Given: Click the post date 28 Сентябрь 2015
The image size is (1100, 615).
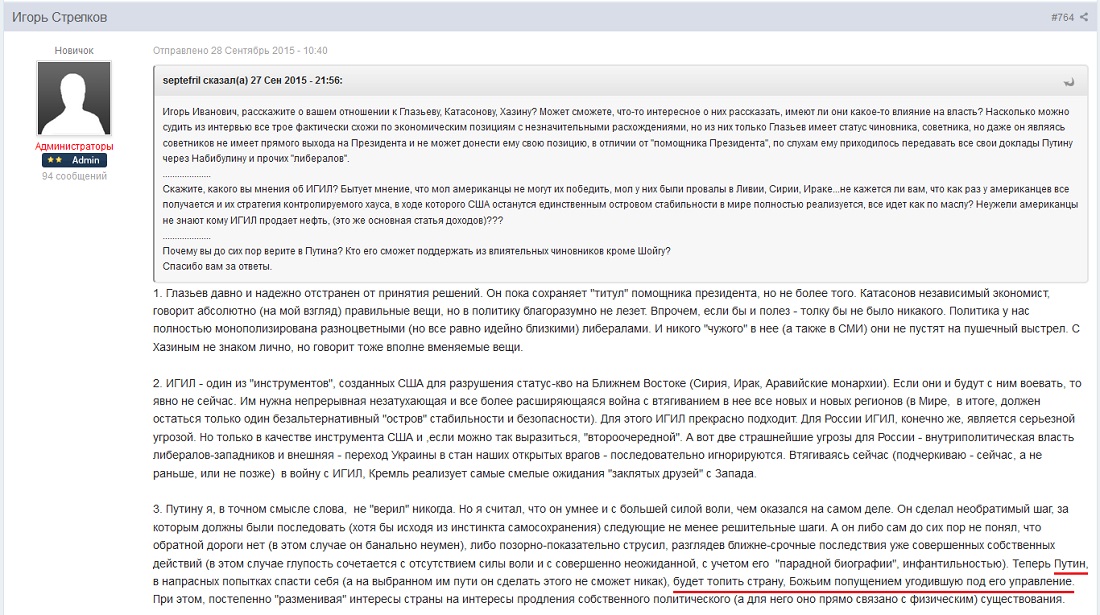Looking at the screenshot, I should [x=240, y=50].
